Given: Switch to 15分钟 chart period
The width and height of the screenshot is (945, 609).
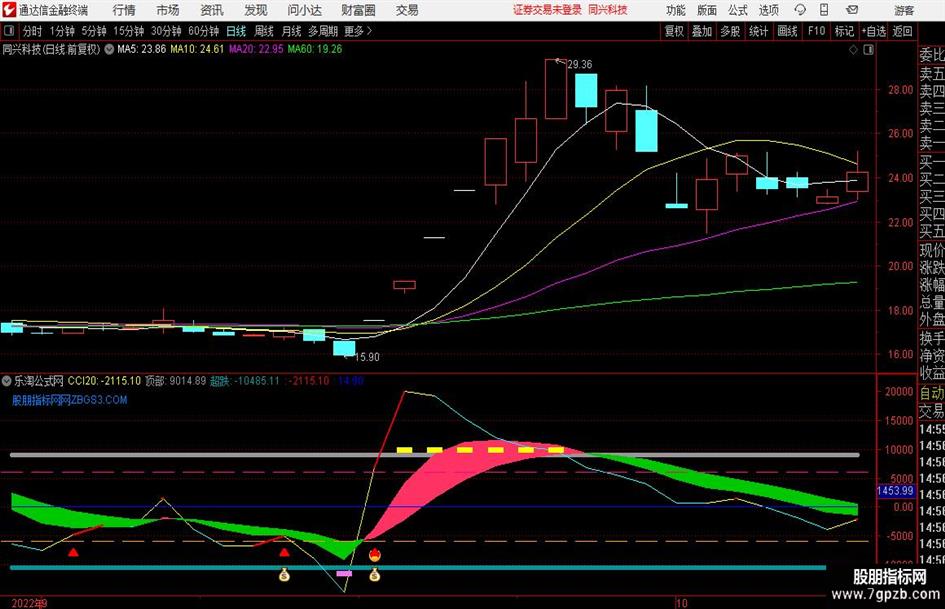Looking at the screenshot, I should [128, 31].
